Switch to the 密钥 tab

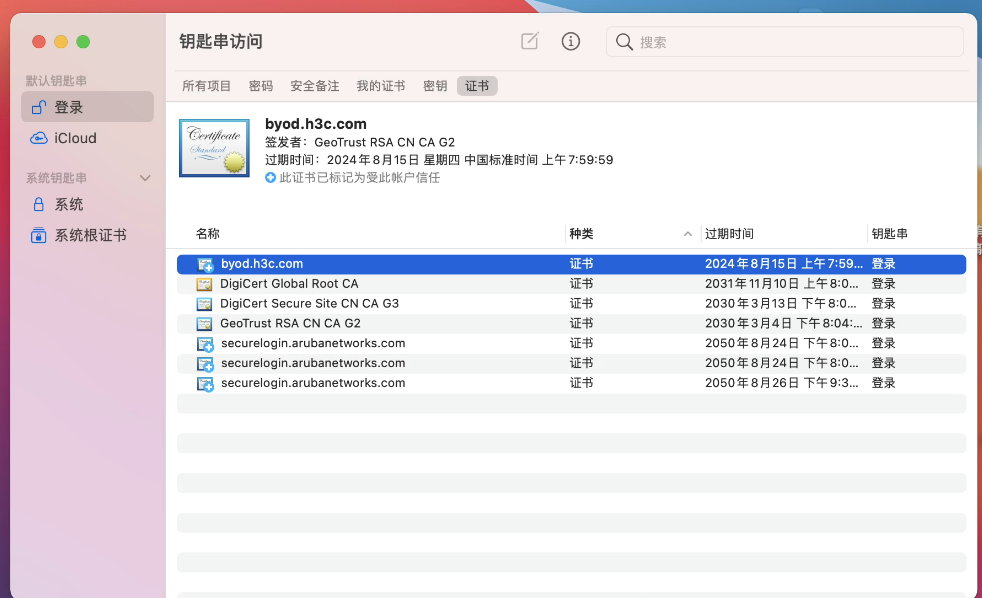[435, 86]
